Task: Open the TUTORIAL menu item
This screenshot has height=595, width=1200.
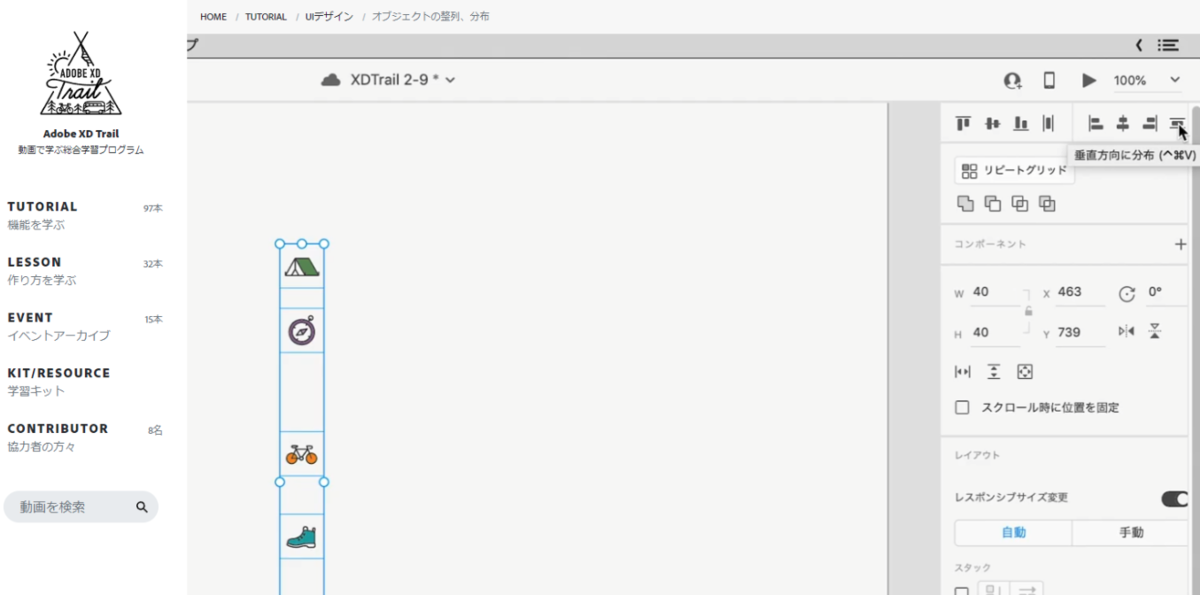Action: pyautogui.click(x=42, y=206)
